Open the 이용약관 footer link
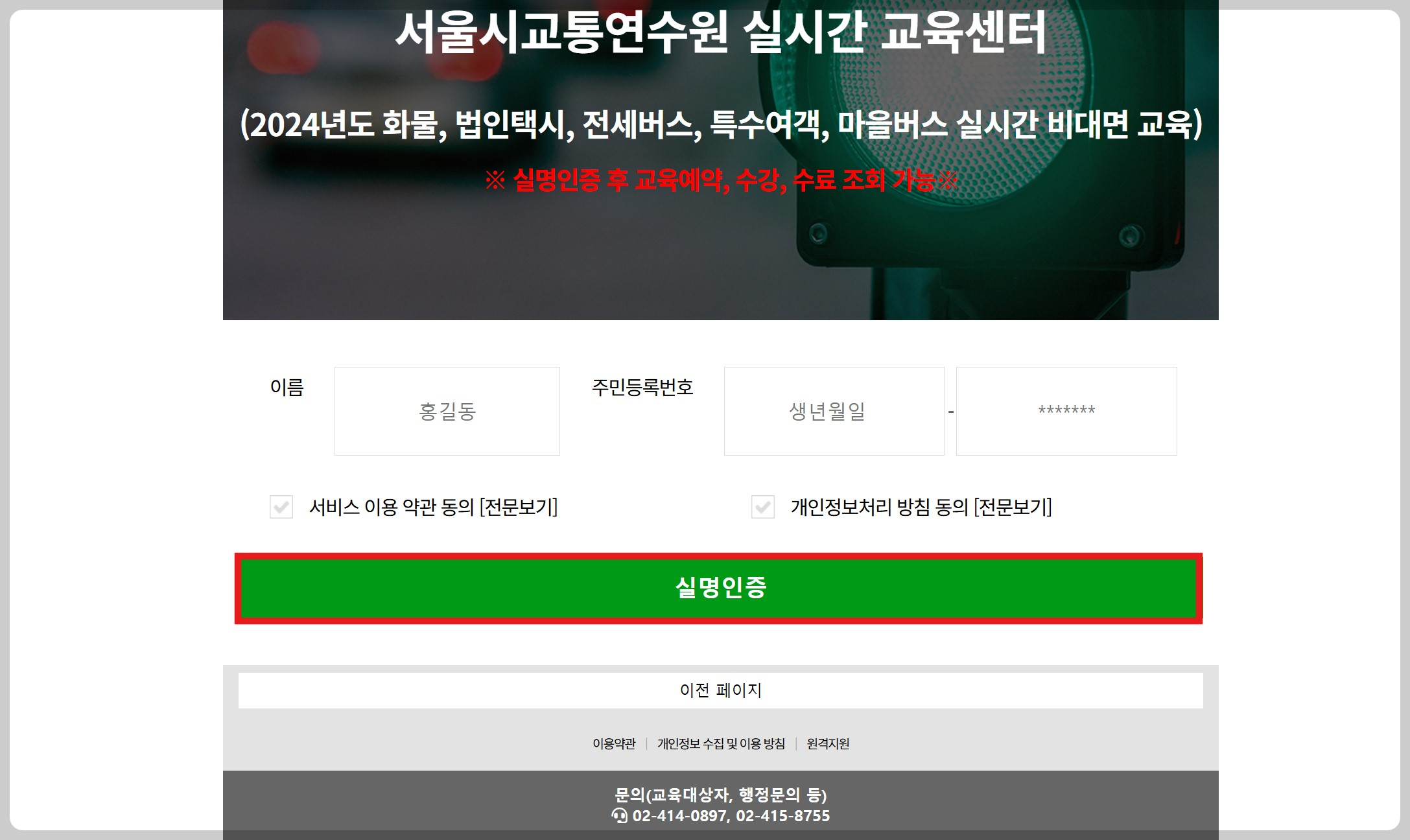This screenshot has width=1410, height=840. 614,743
